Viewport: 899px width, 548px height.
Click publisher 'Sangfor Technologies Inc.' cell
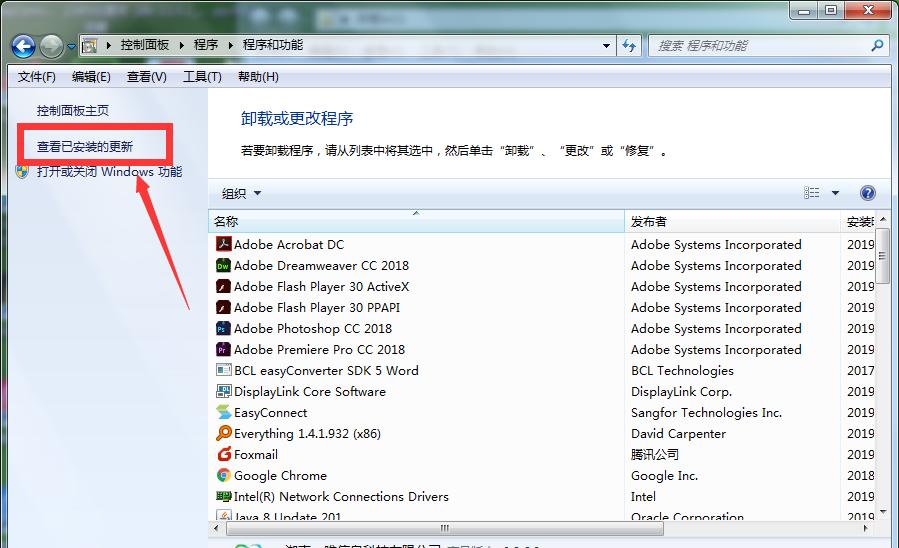pos(706,413)
